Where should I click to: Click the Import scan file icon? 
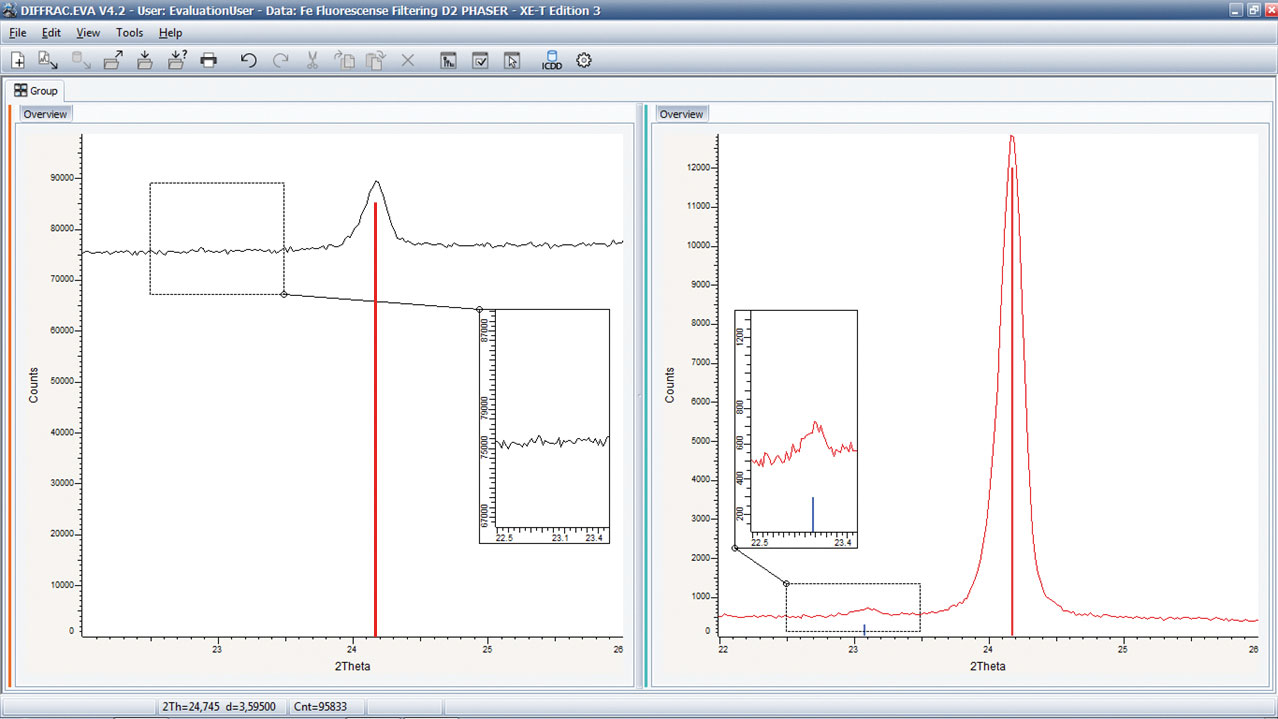click(48, 61)
